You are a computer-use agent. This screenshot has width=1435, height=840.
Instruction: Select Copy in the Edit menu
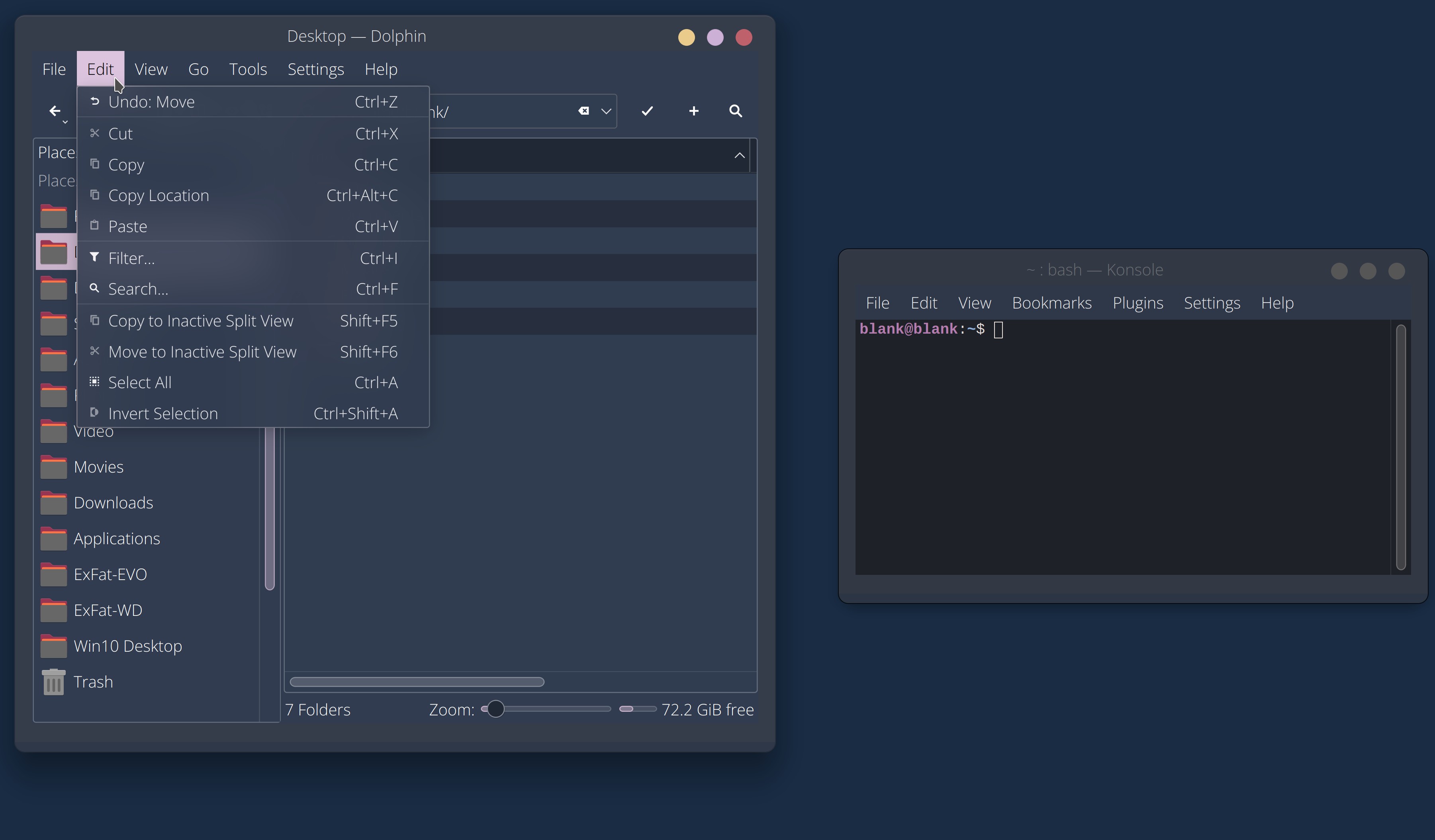[253, 164]
